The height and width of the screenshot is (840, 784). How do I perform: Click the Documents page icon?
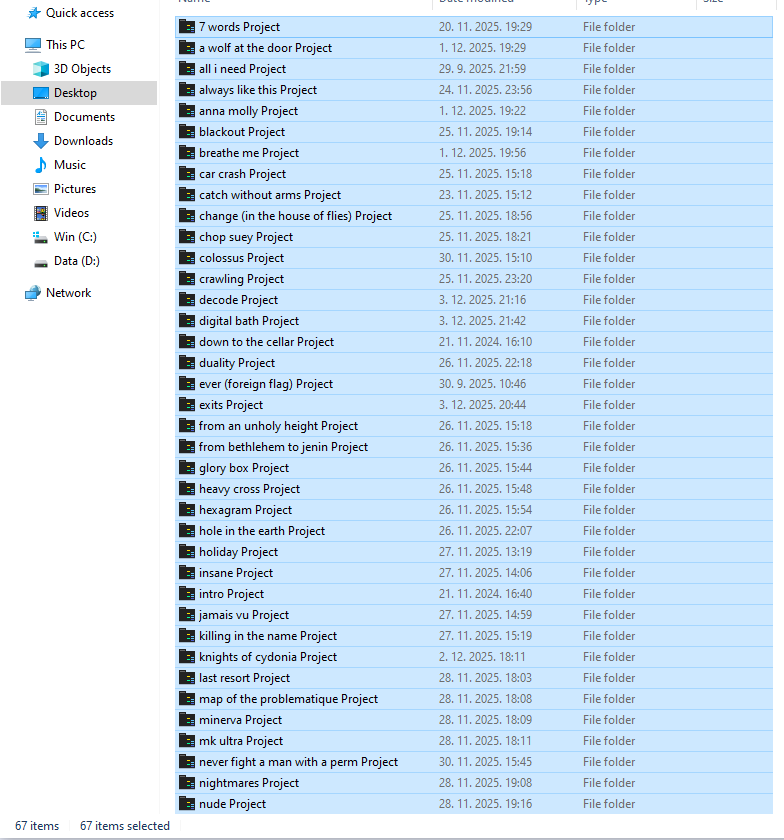pyautogui.click(x=41, y=117)
